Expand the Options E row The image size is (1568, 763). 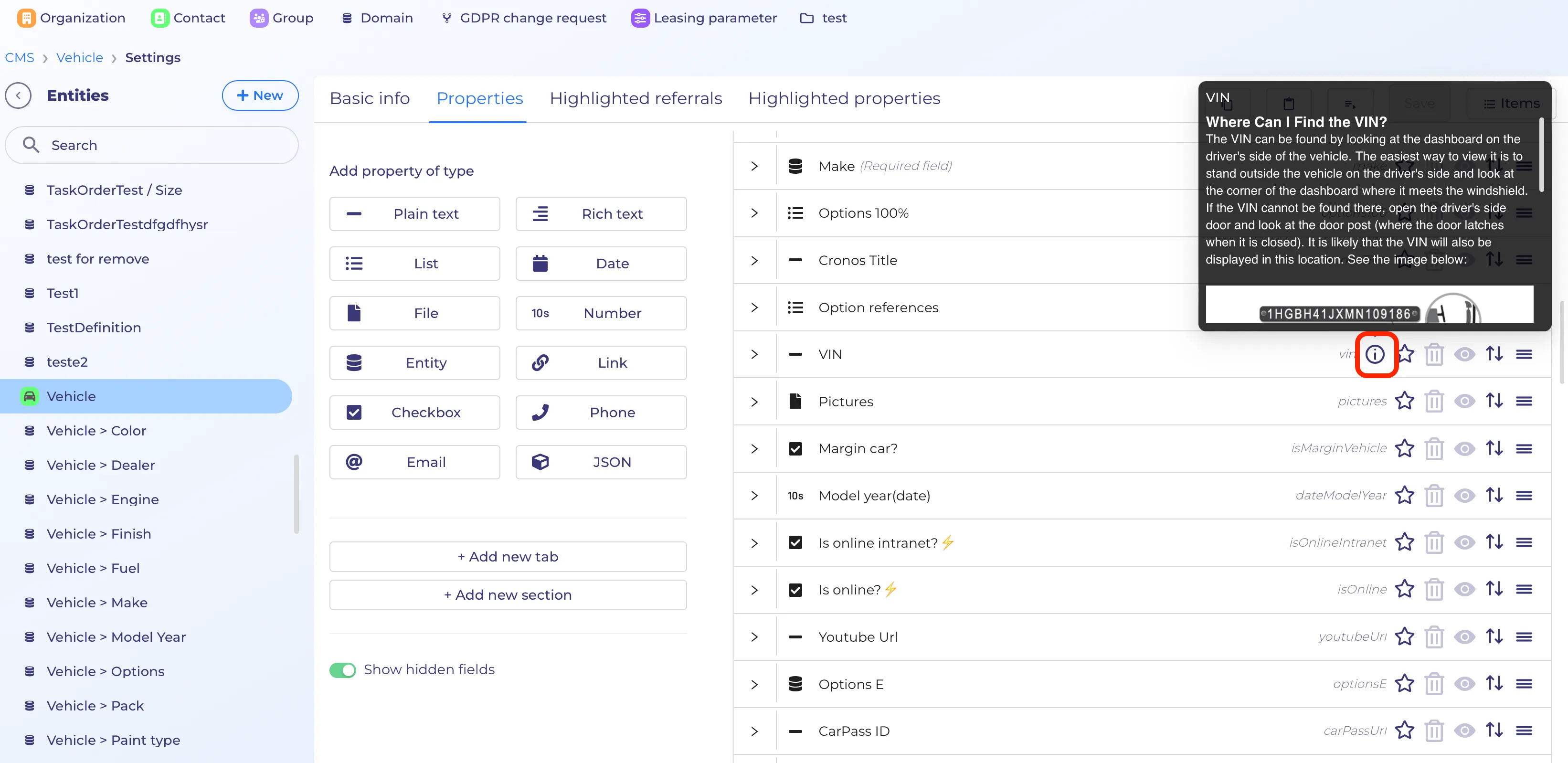[755, 684]
